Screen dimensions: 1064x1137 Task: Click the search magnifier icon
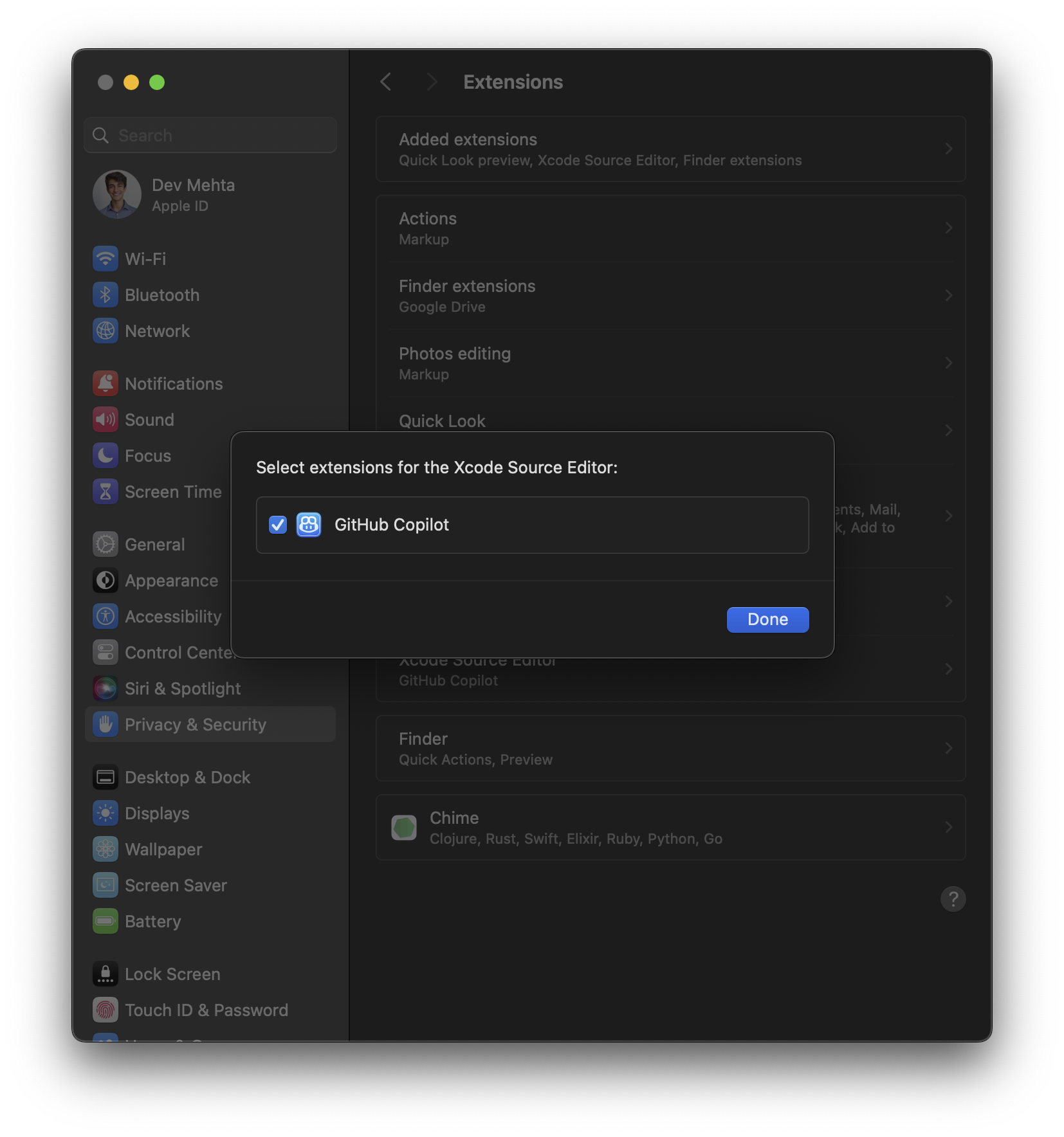[101, 135]
